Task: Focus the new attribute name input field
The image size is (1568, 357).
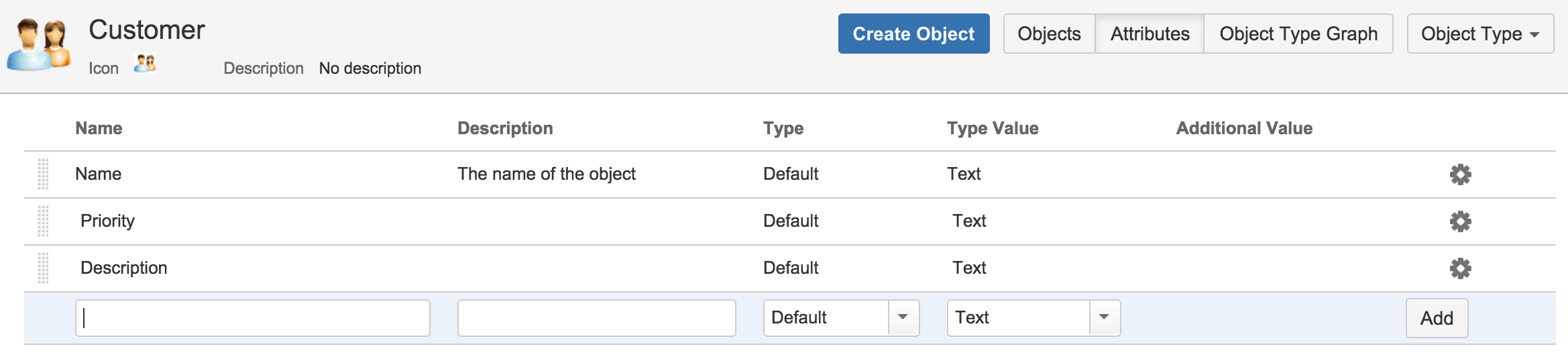Action: pyautogui.click(x=253, y=318)
